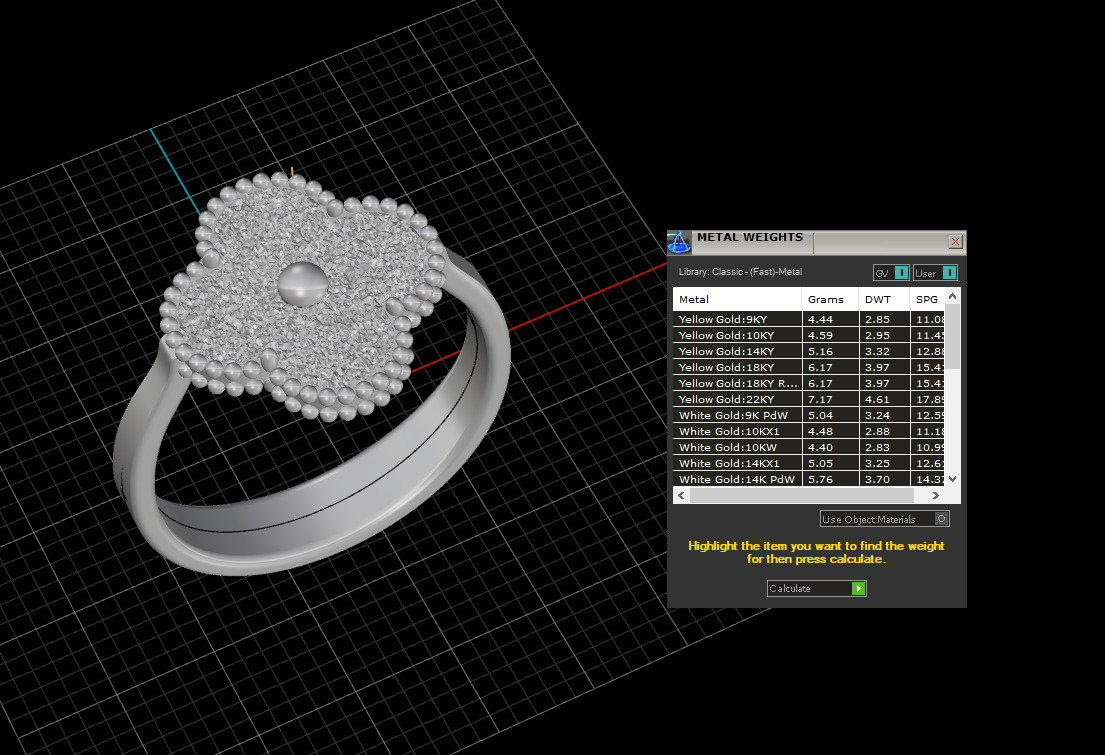Click the Metal Weights scale icon
Screen dimensions: 1105x755
(x=679, y=242)
